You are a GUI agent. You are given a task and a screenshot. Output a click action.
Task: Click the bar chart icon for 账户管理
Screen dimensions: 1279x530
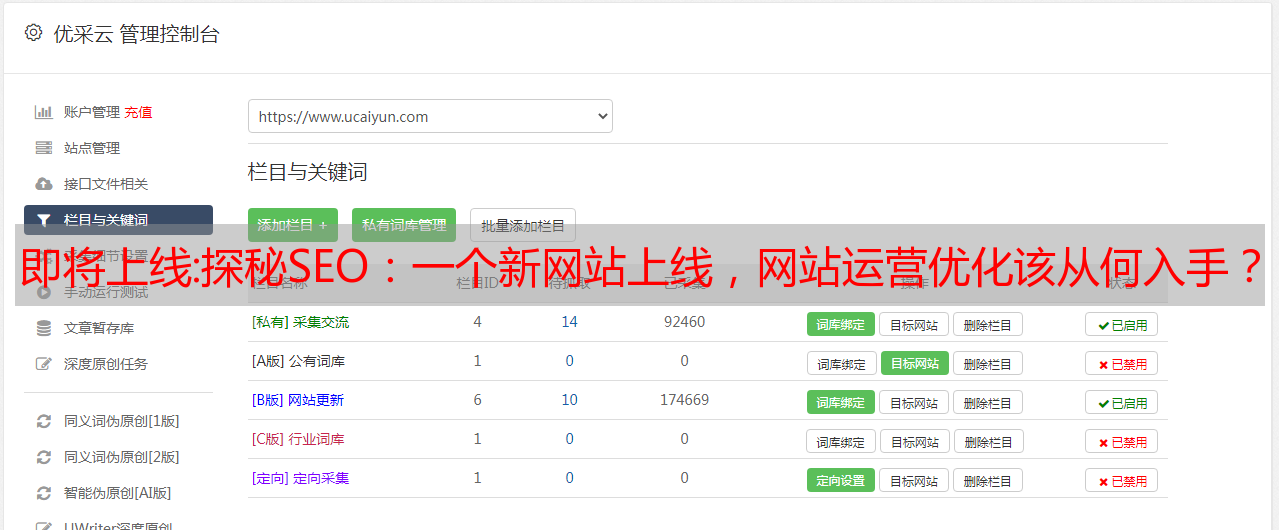point(43,112)
